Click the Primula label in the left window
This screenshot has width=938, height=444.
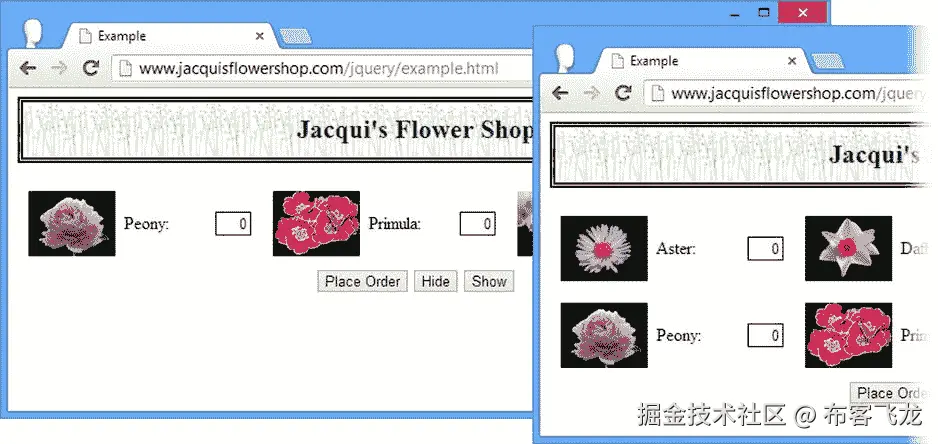[395, 224]
